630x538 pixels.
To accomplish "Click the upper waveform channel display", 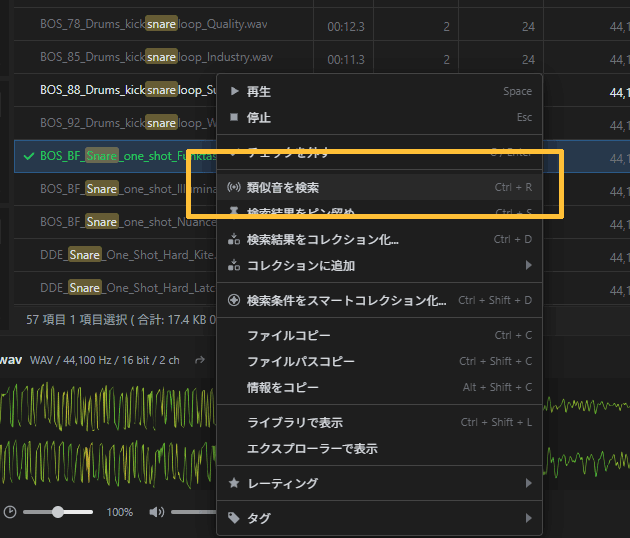I will 108,407.
